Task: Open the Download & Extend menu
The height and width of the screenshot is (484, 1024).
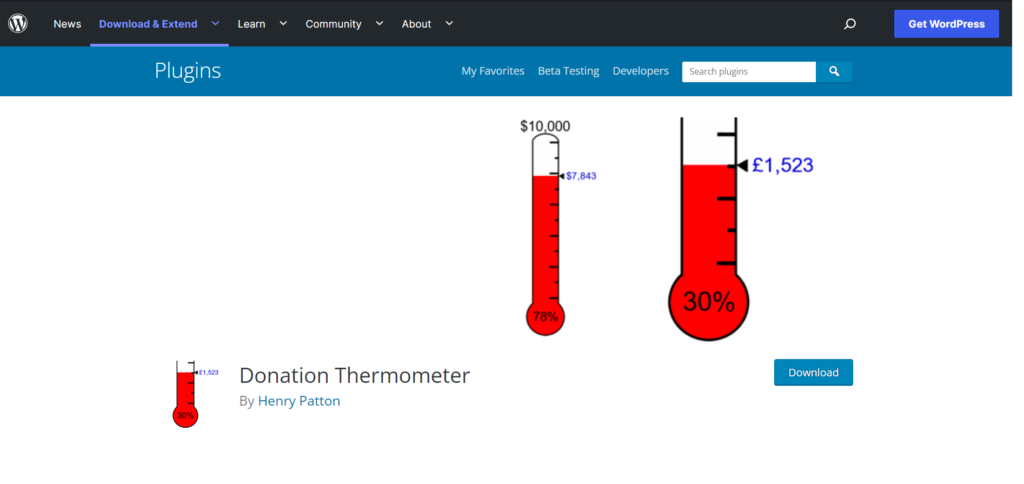Action: [148, 24]
